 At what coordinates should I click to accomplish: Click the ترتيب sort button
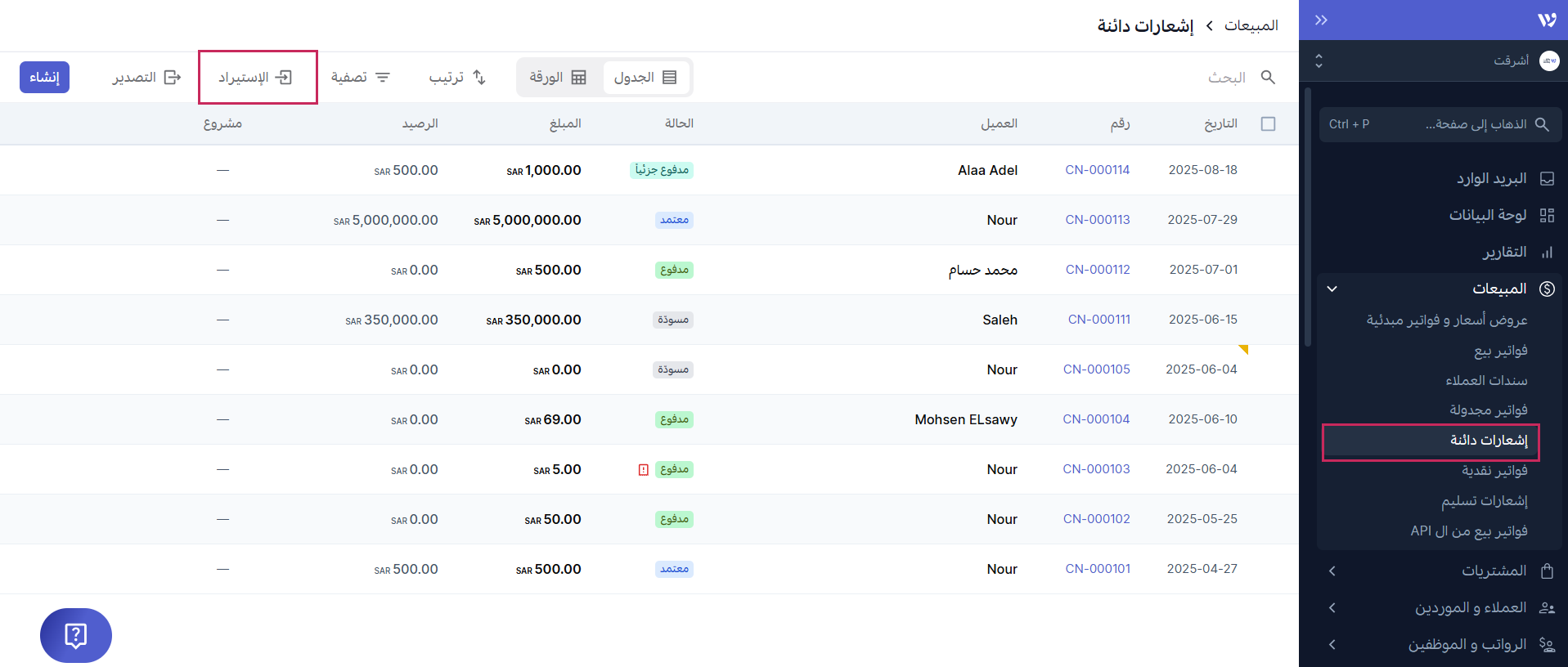point(457,77)
